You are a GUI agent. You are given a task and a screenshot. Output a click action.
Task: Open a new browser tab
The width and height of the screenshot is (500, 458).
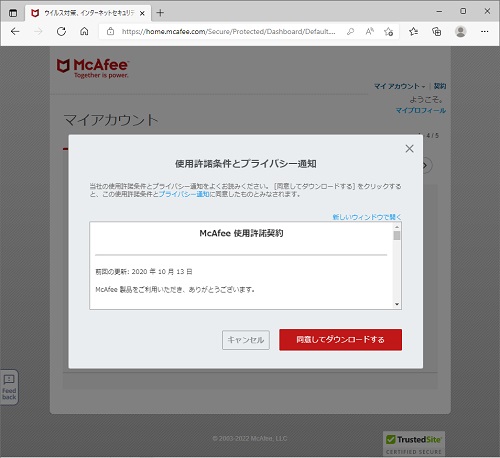[x=160, y=13]
